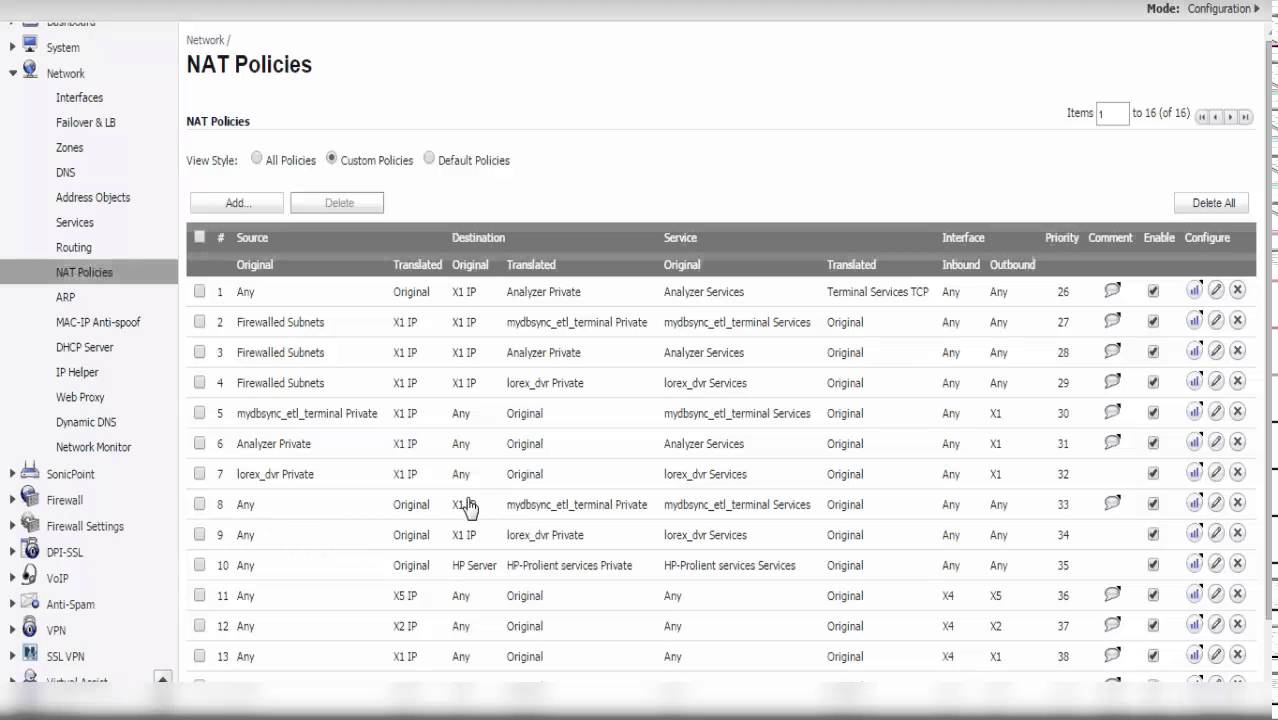
Task: Tick the select-all checkbox in table header
Action: (x=200, y=237)
